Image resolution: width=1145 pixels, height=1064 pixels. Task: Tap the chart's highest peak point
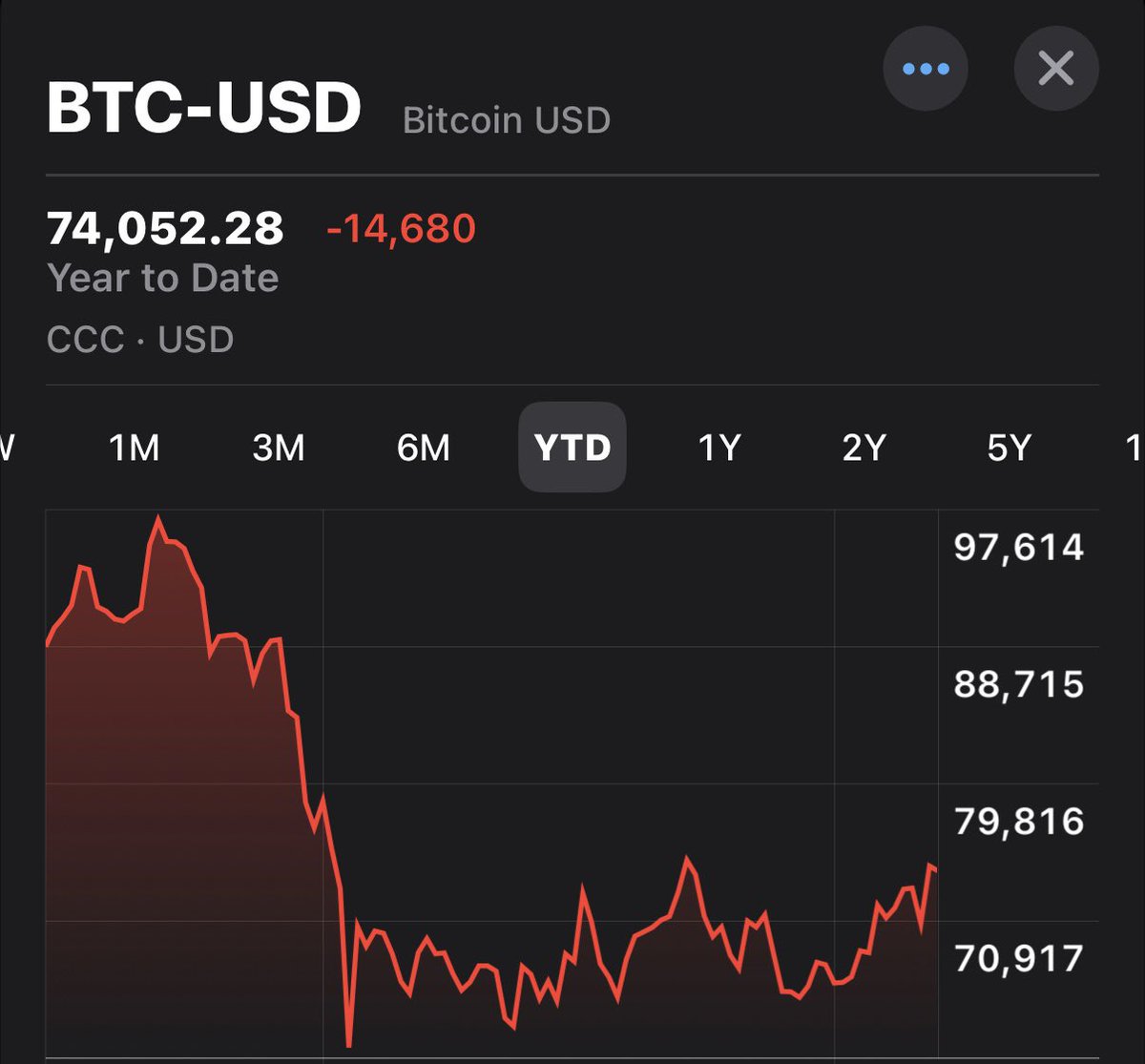coord(158,518)
